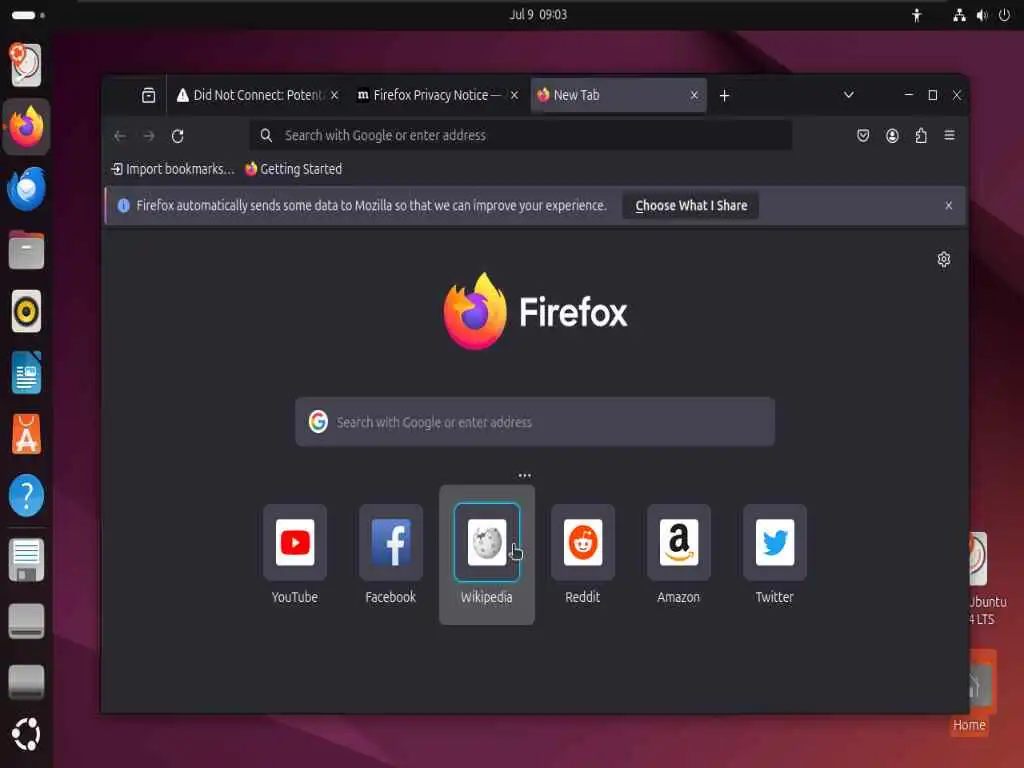Open Activities workspace indicator in top bar
The height and width of the screenshot is (768, 1024).
click(28, 15)
